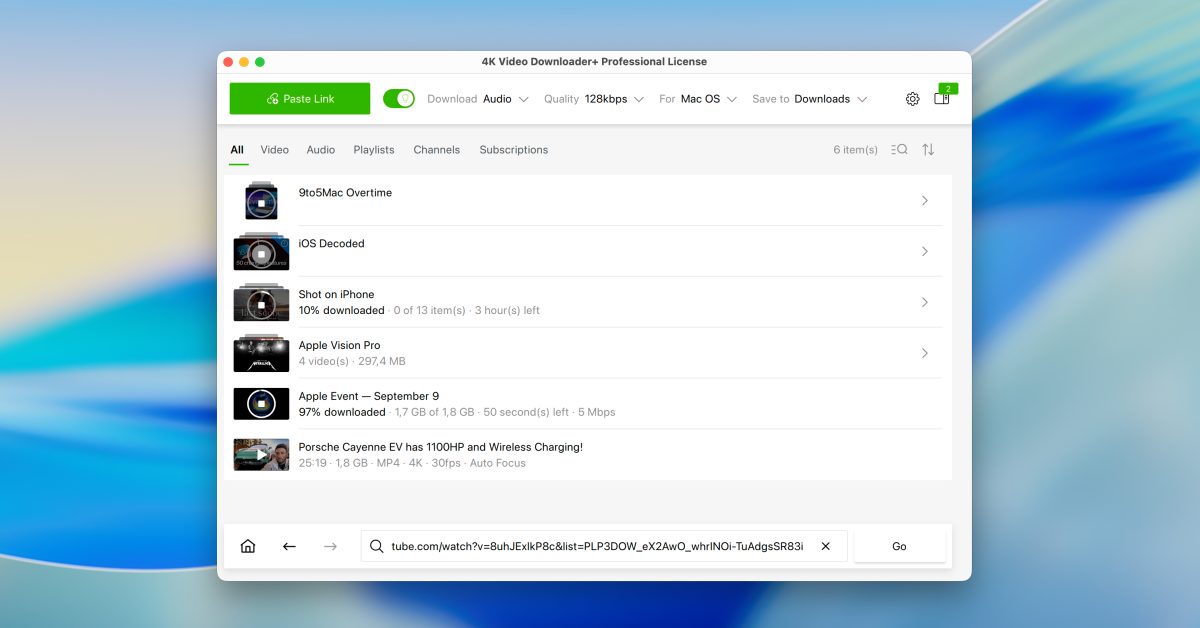Select the Subscriptions tab
Image resolution: width=1200 pixels, height=628 pixels.
click(513, 149)
